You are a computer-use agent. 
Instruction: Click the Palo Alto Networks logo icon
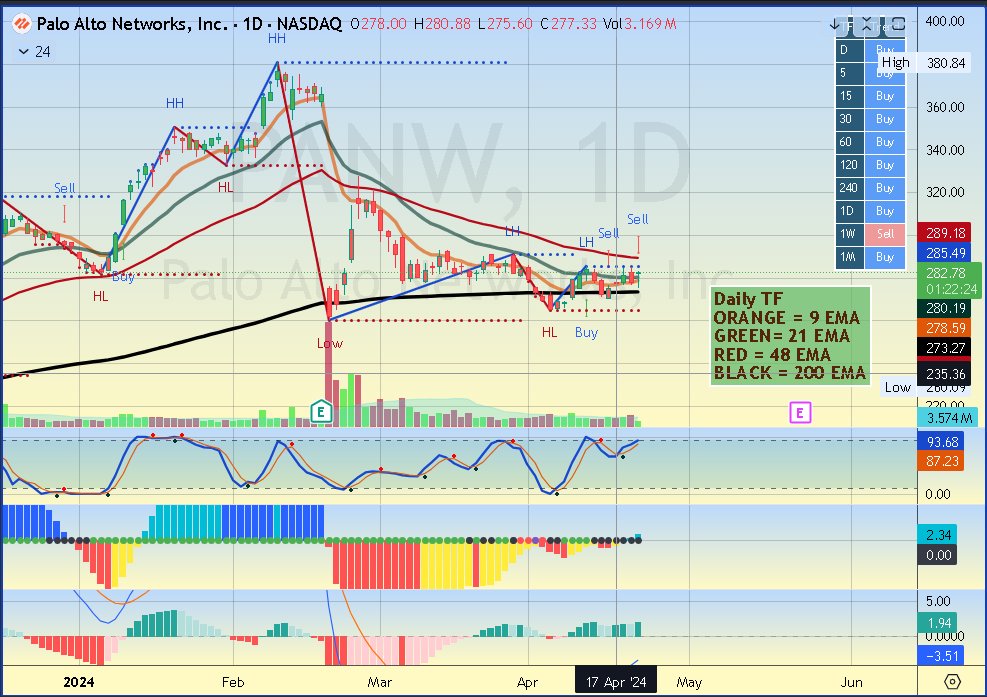pyautogui.click(x=22, y=24)
